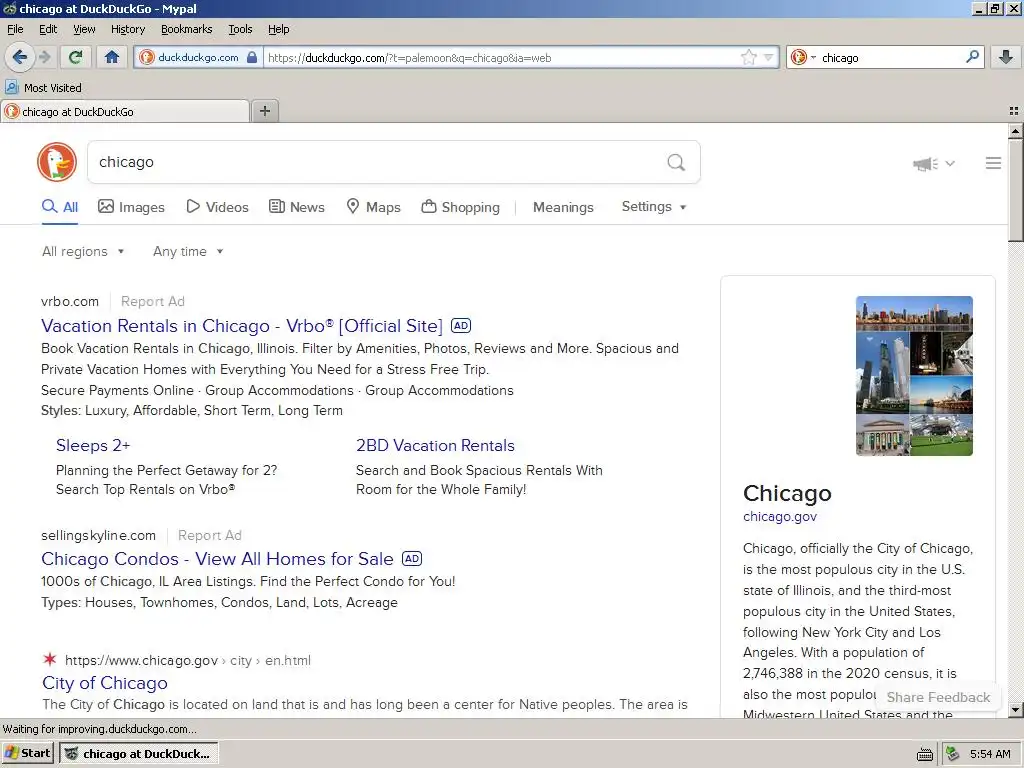Click the sellingskyline.com domain text
1024x768 pixels.
pos(99,535)
